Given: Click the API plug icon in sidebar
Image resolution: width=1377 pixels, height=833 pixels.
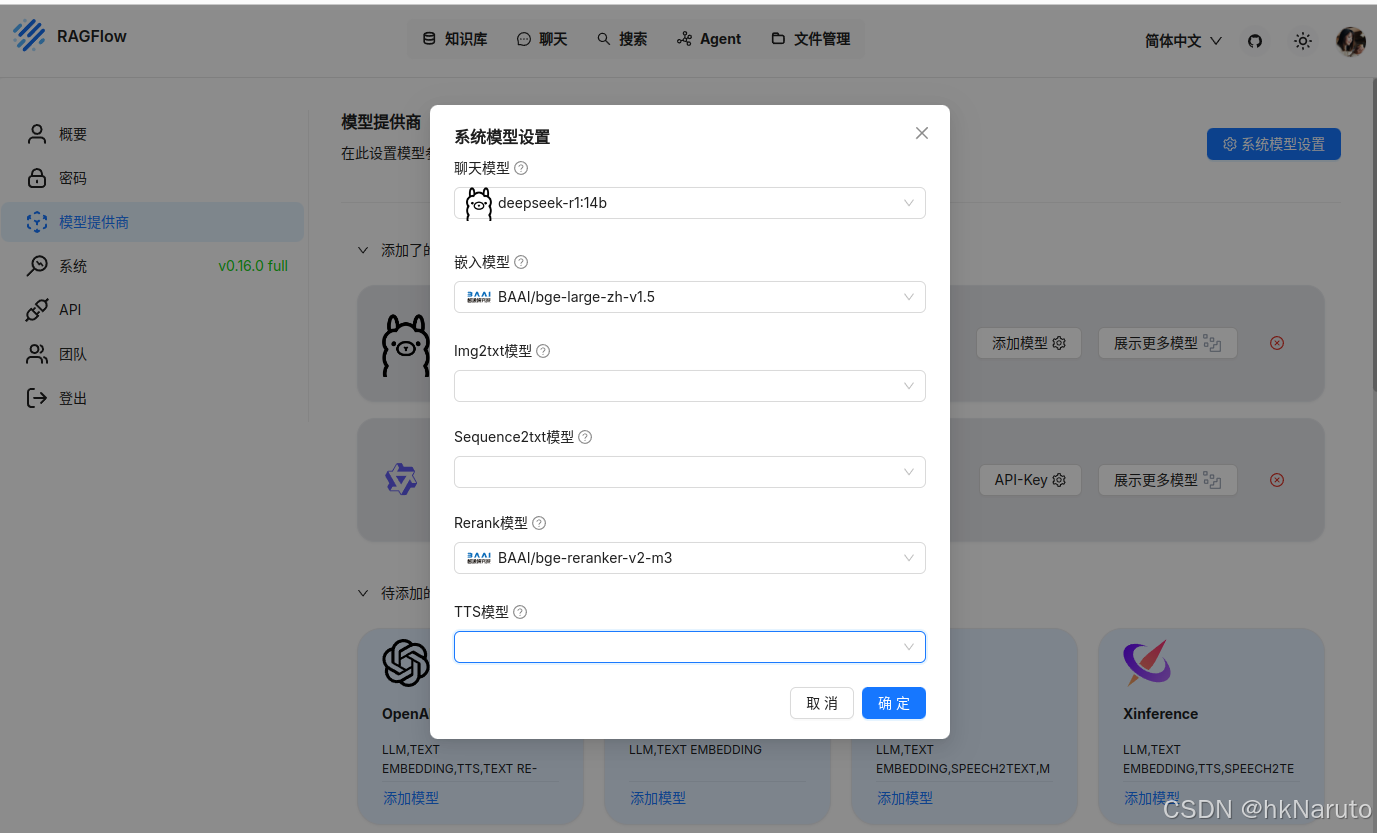Looking at the screenshot, I should coord(37,310).
